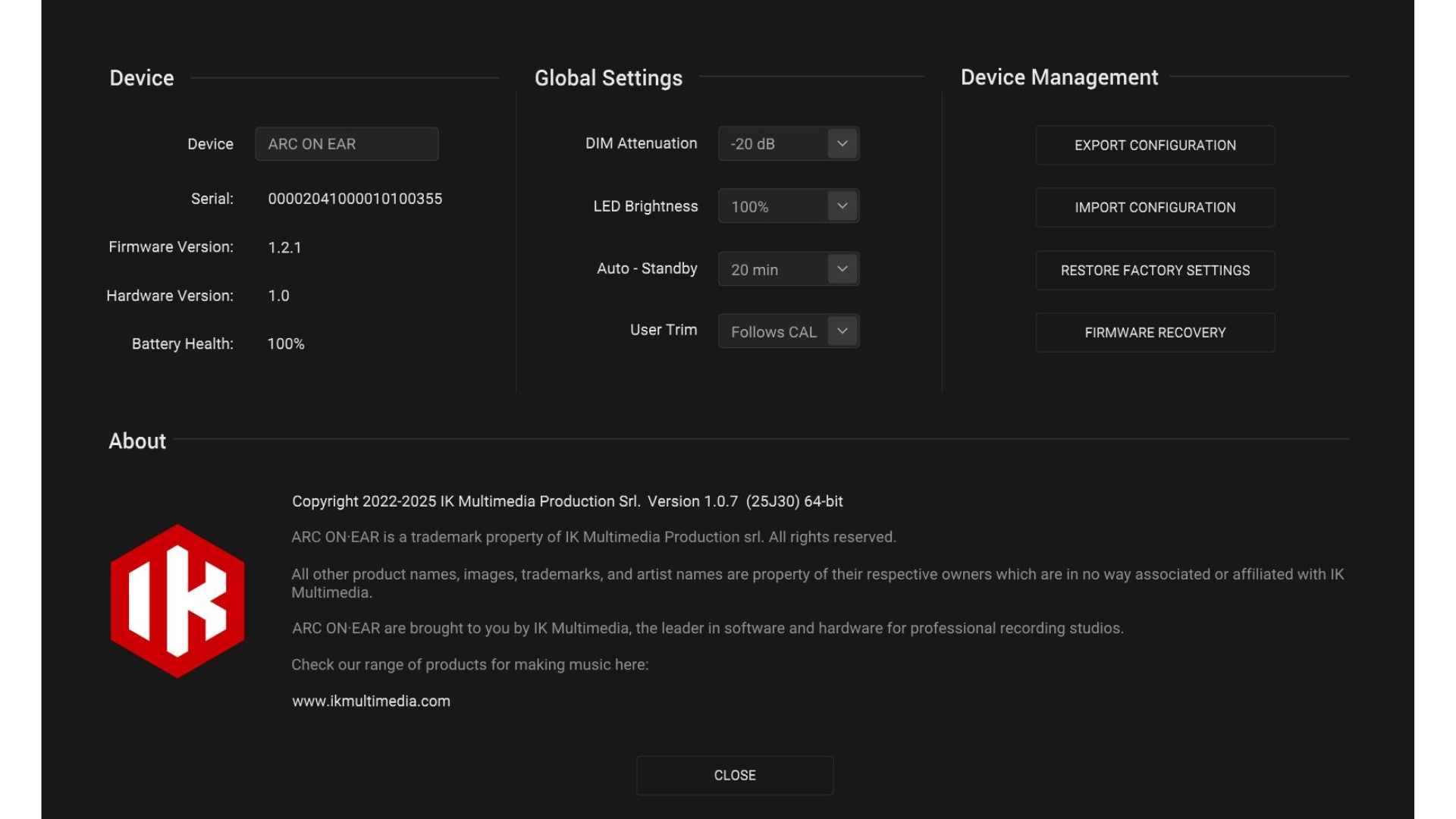Click the Follows CAL trim value

point(773,332)
